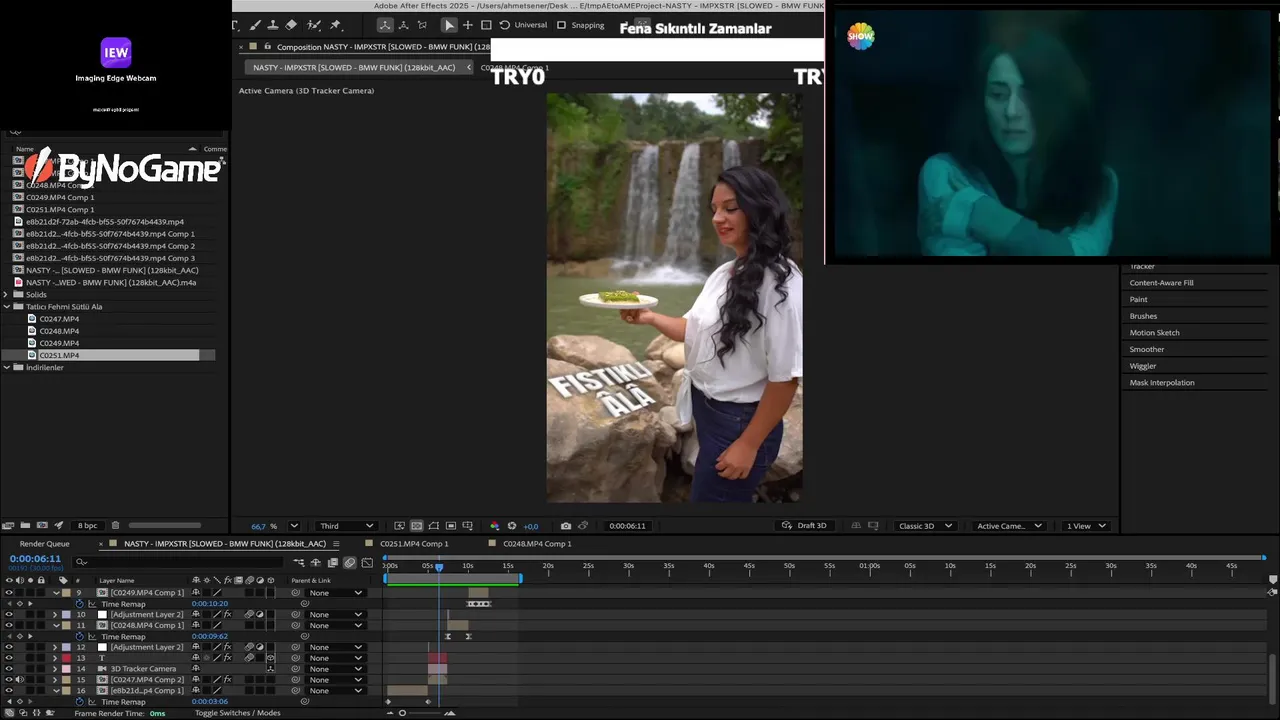Select the Puppet Pin tool

pyautogui.click(x=335, y=25)
